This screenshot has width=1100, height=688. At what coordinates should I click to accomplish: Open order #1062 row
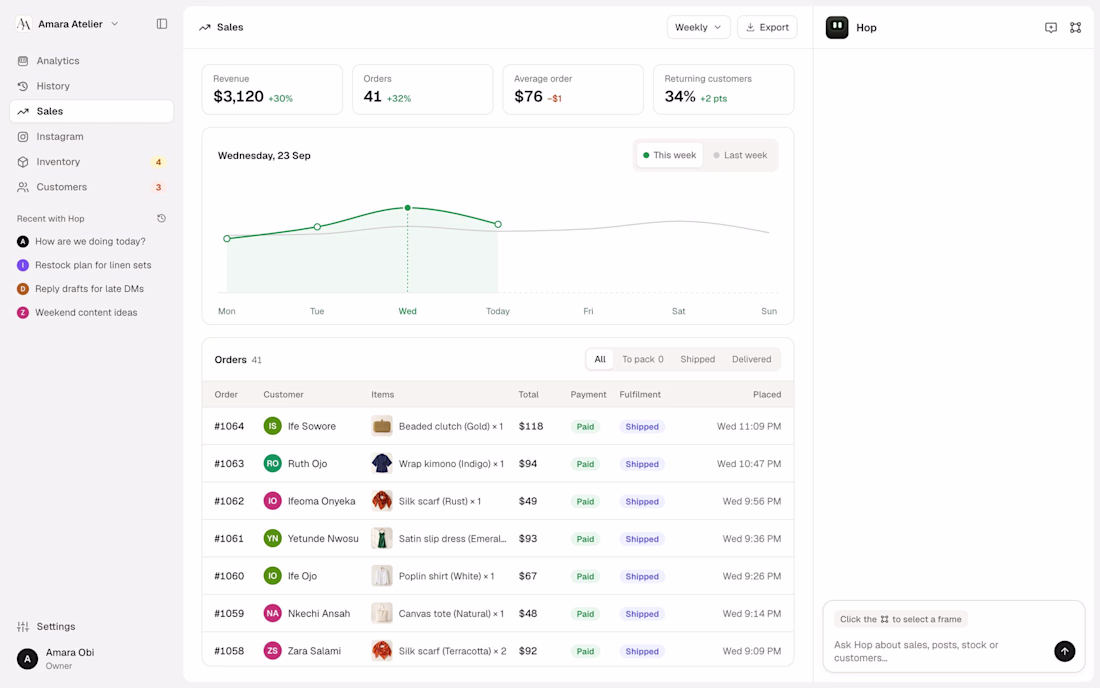pyautogui.click(x=498, y=501)
